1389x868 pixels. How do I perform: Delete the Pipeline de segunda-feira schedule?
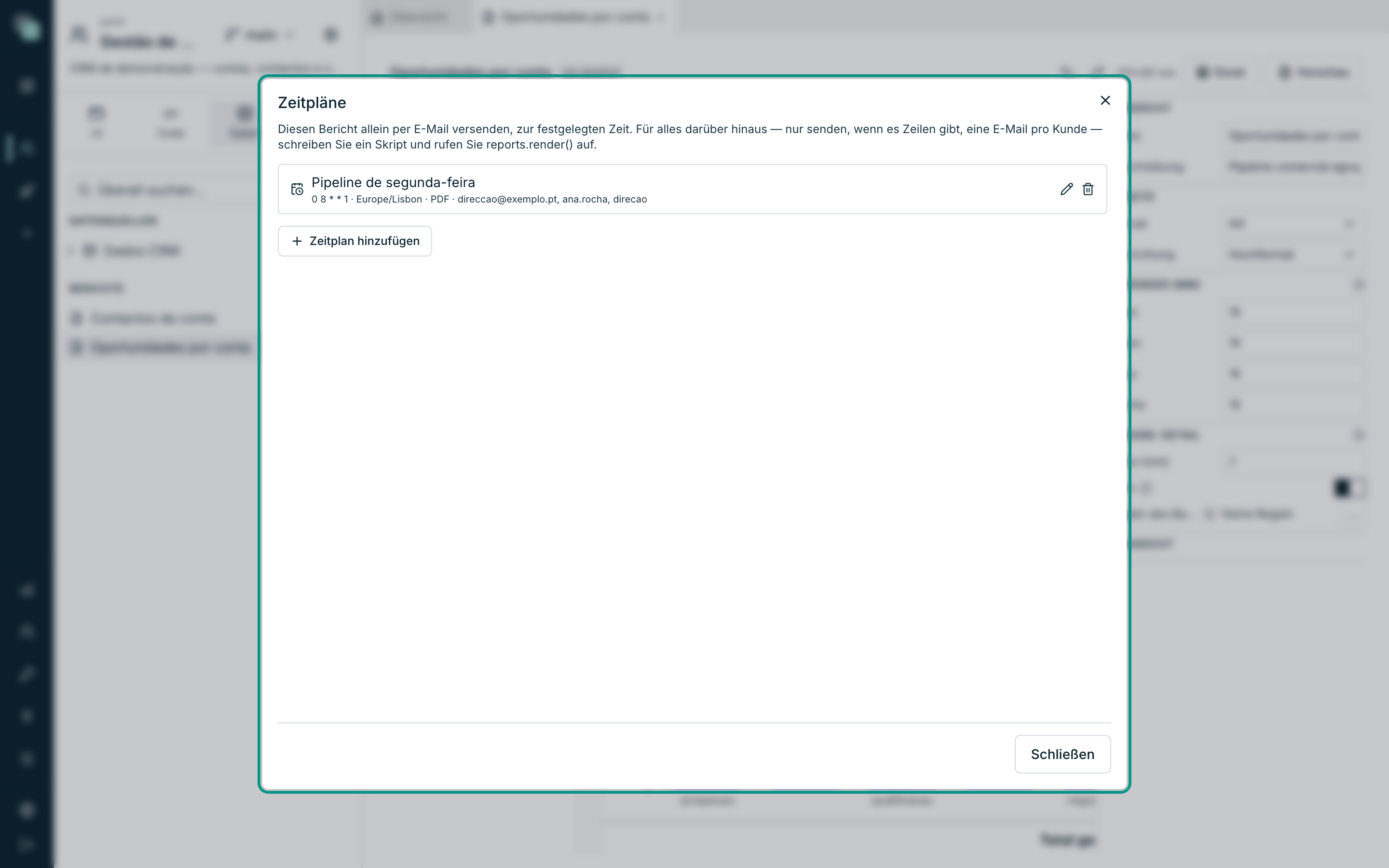point(1088,189)
